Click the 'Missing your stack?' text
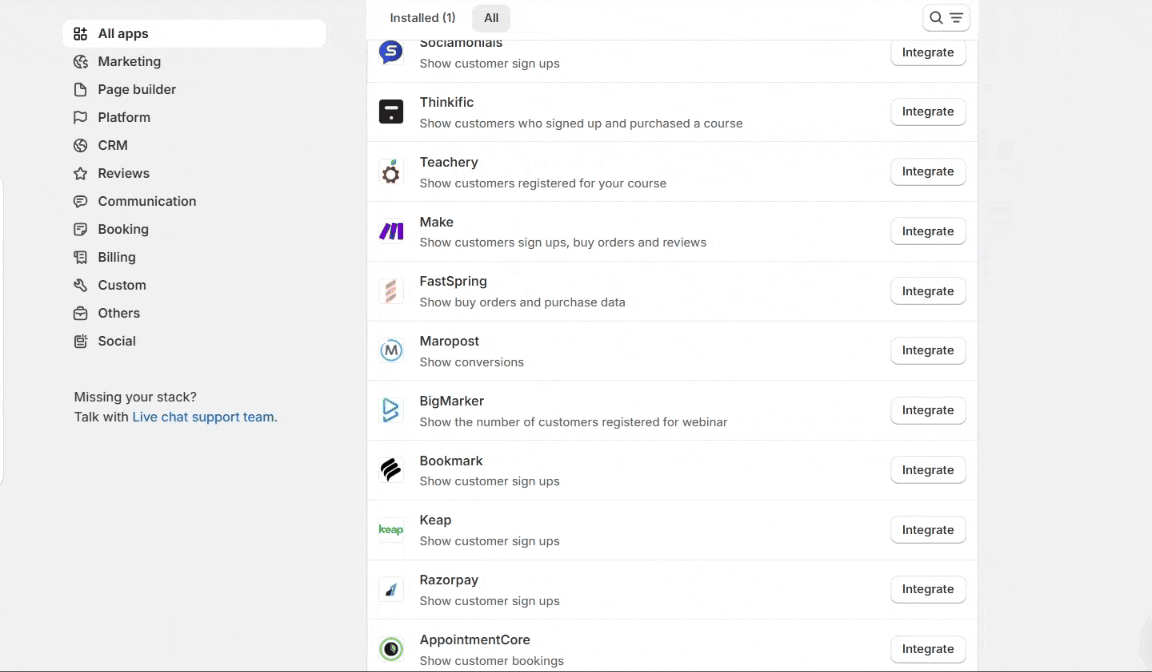The height and width of the screenshot is (672, 1152). pyautogui.click(x=135, y=397)
